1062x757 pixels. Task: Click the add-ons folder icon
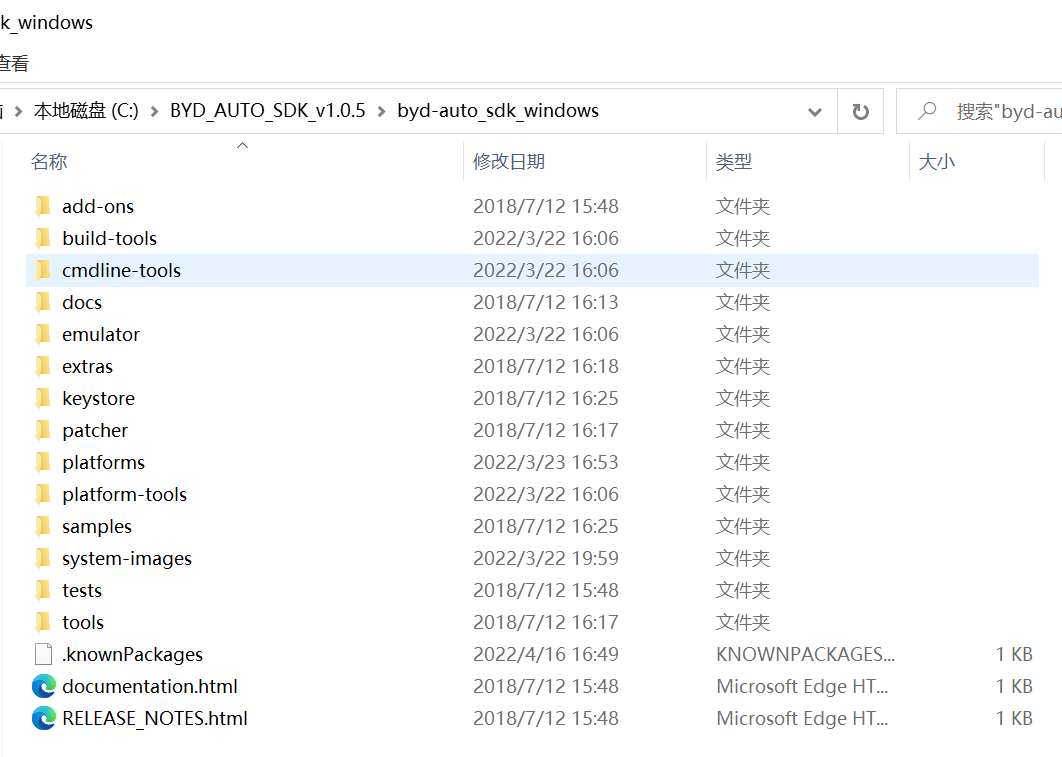click(43, 206)
